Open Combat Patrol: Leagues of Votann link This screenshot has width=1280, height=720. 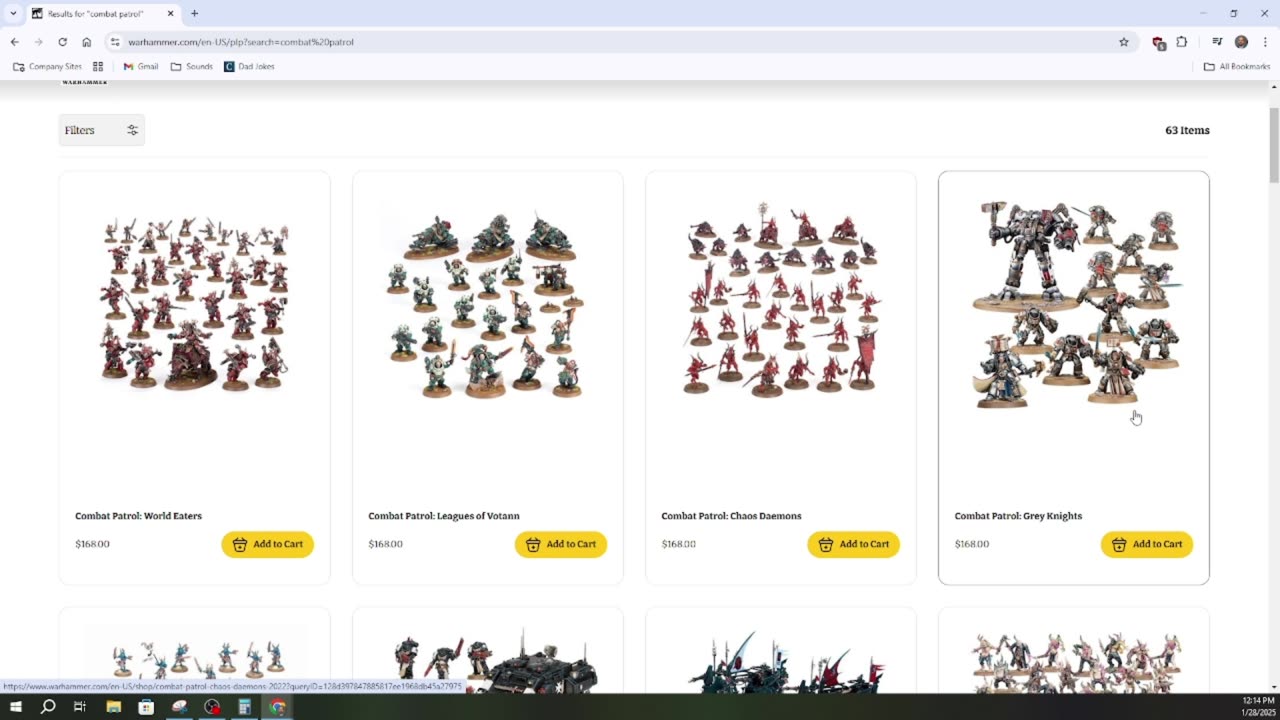444,516
